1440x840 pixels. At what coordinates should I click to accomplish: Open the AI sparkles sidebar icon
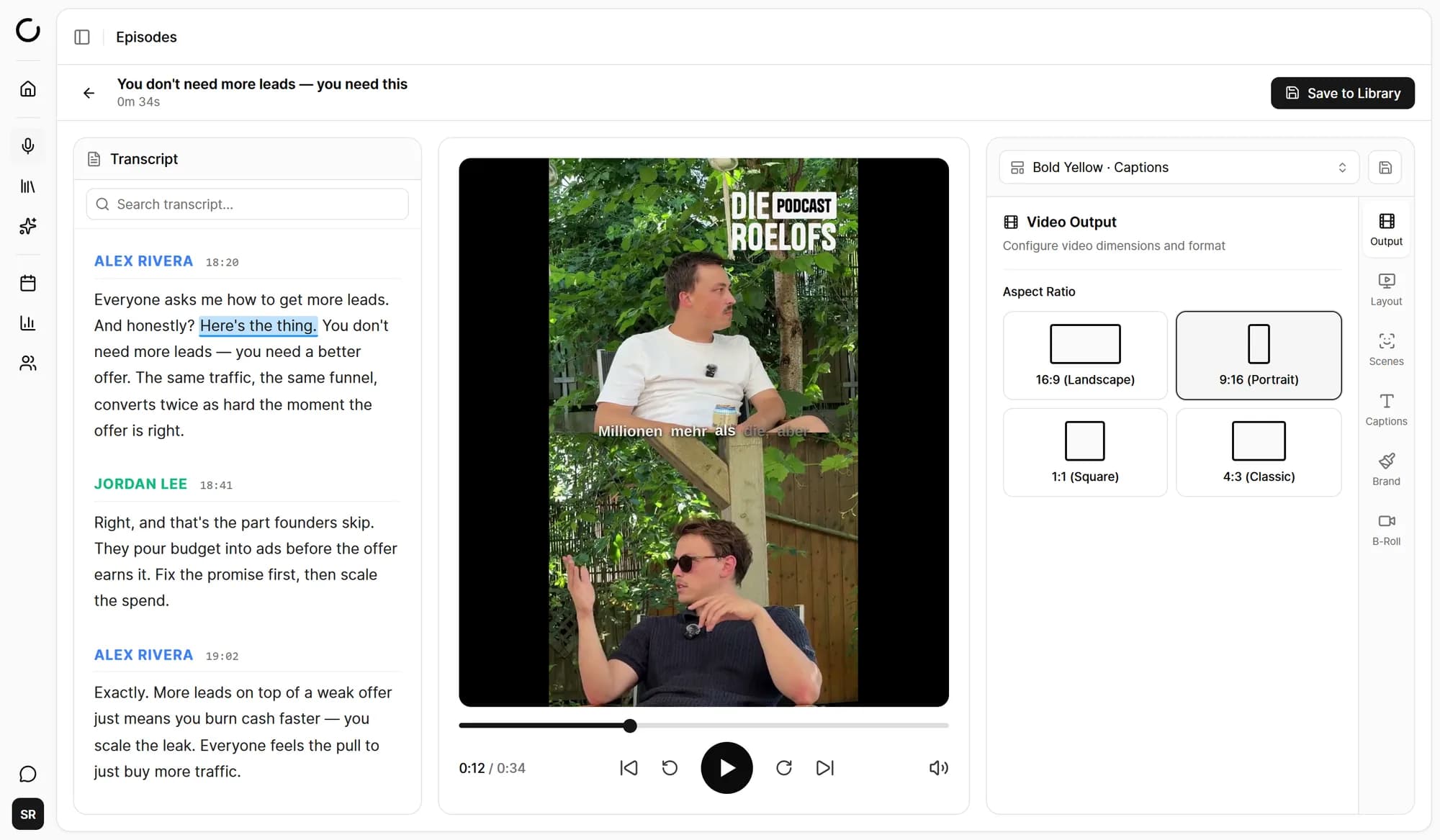tap(28, 226)
